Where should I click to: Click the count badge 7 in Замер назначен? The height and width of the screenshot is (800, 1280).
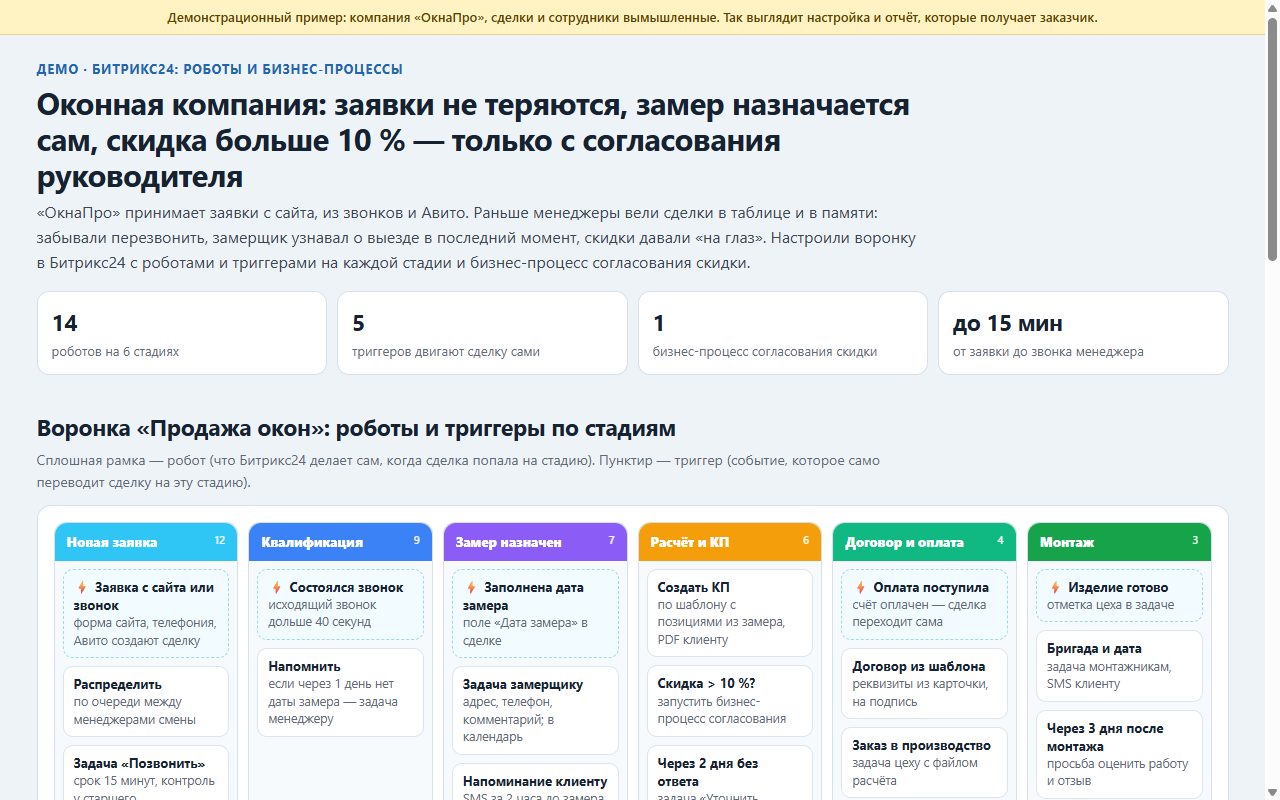(x=611, y=540)
